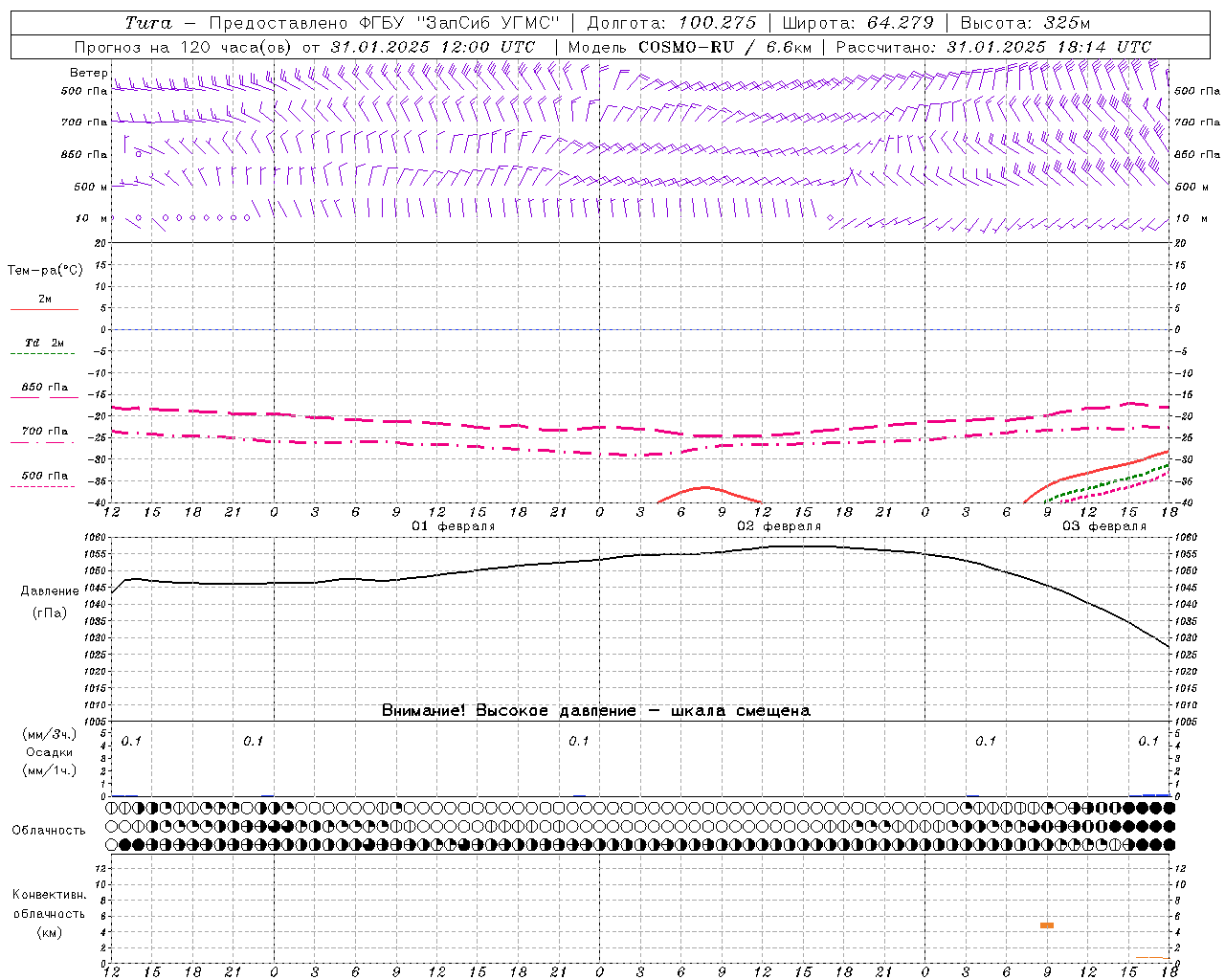Click the "Конвективн." convective cloud label
This screenshot has width=1225, height=980.
point(49,895)
